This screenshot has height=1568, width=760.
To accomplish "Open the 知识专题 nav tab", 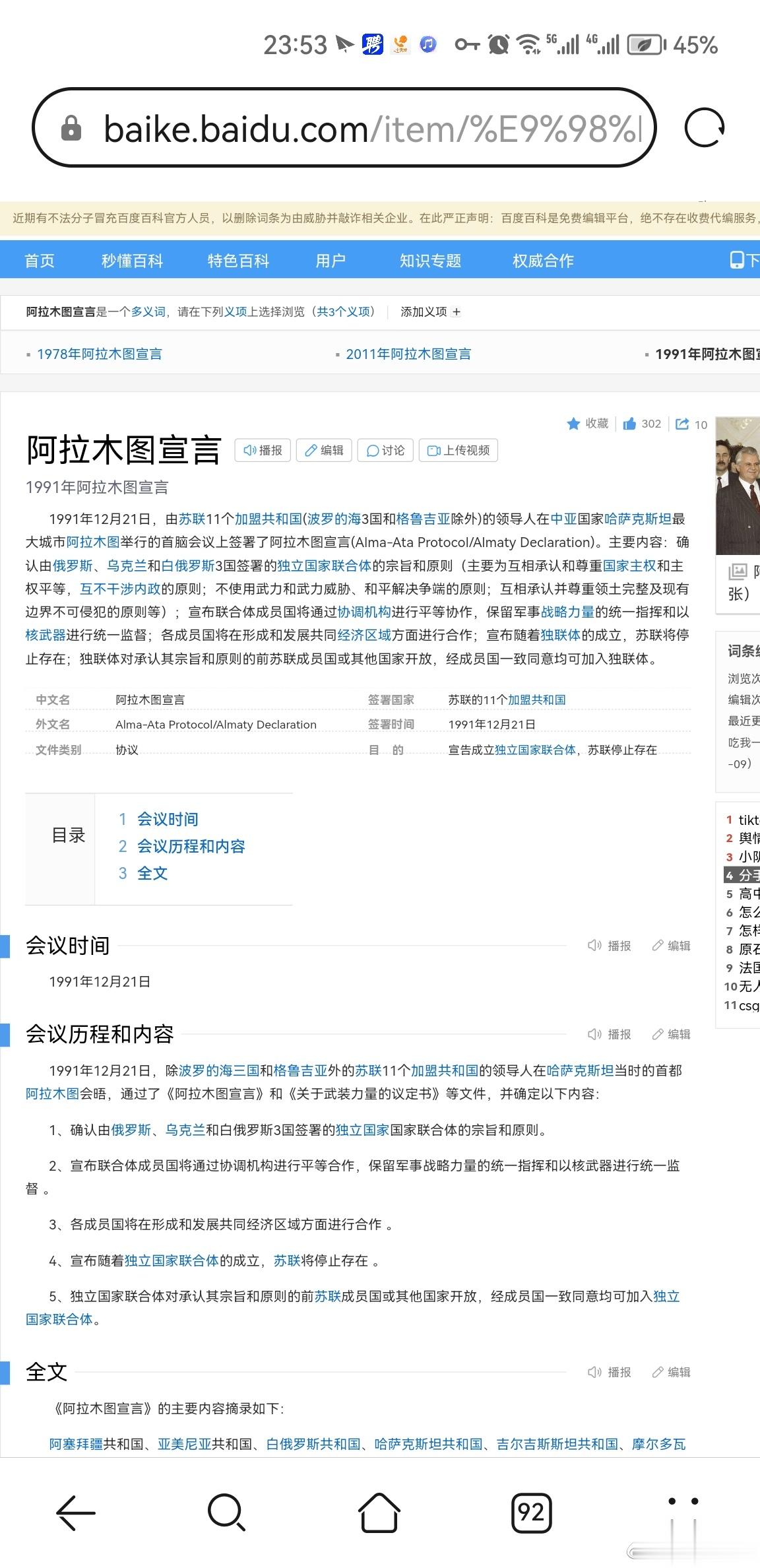I will pos(430,261).
